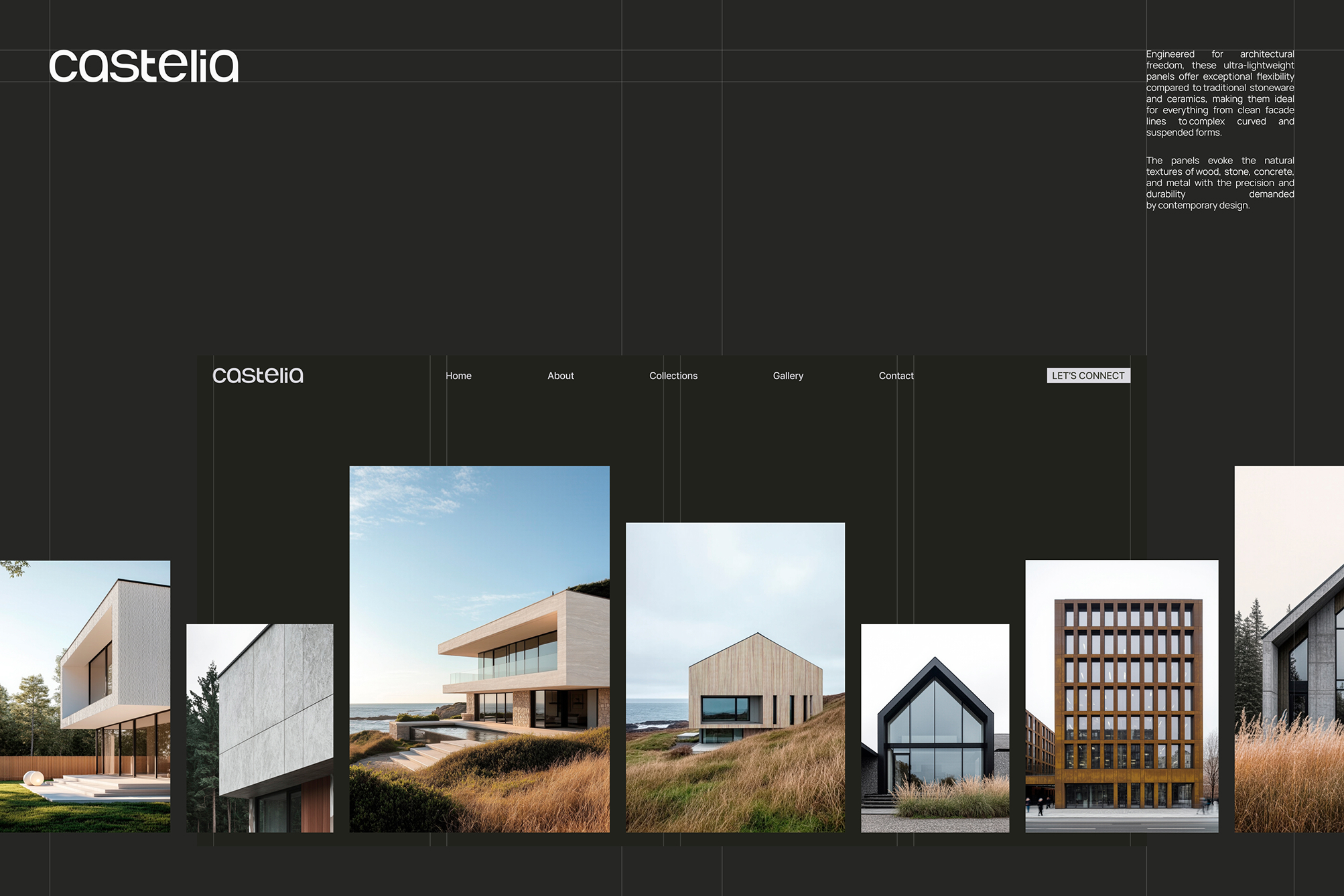
Task: Open the Home nav link
Action: click(x=458, y=376)
